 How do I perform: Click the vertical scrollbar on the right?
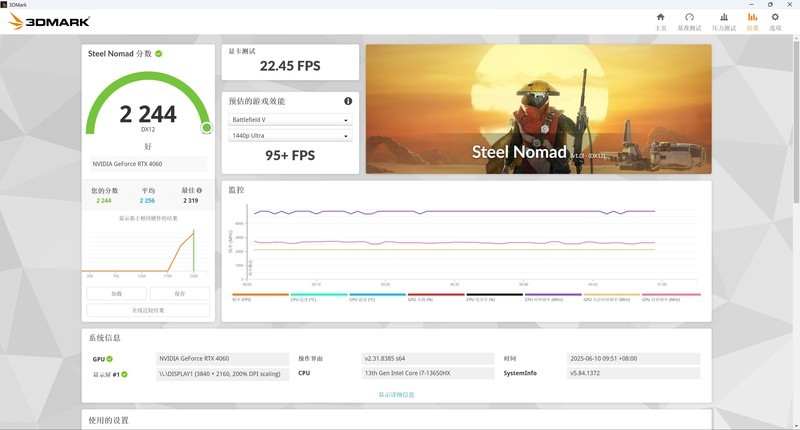click(796, 120)
